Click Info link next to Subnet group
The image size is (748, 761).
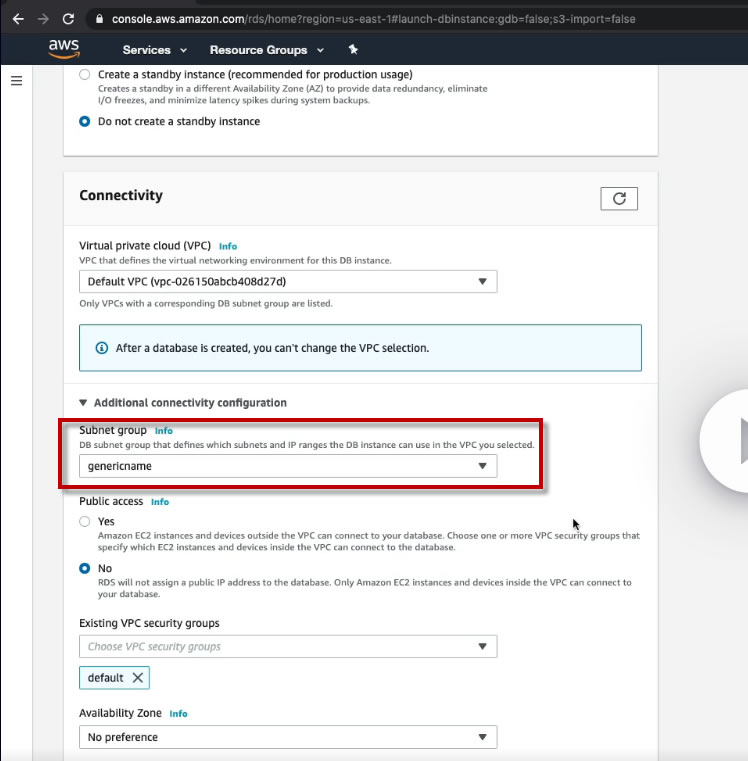(164, 431)
